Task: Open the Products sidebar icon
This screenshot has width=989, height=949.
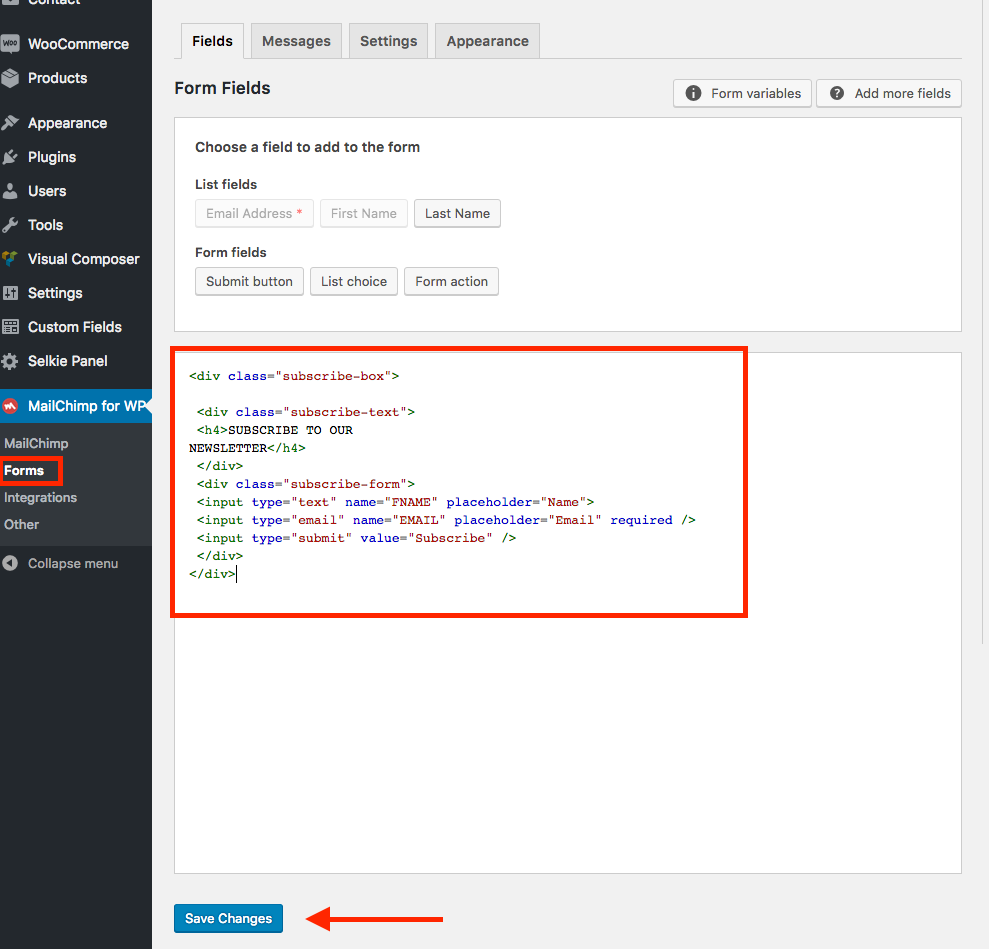Action: (x=16, y=78)
